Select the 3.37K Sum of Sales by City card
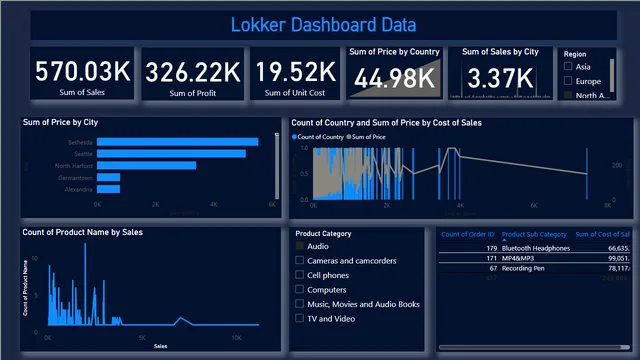640x360 pixels. 500,73
